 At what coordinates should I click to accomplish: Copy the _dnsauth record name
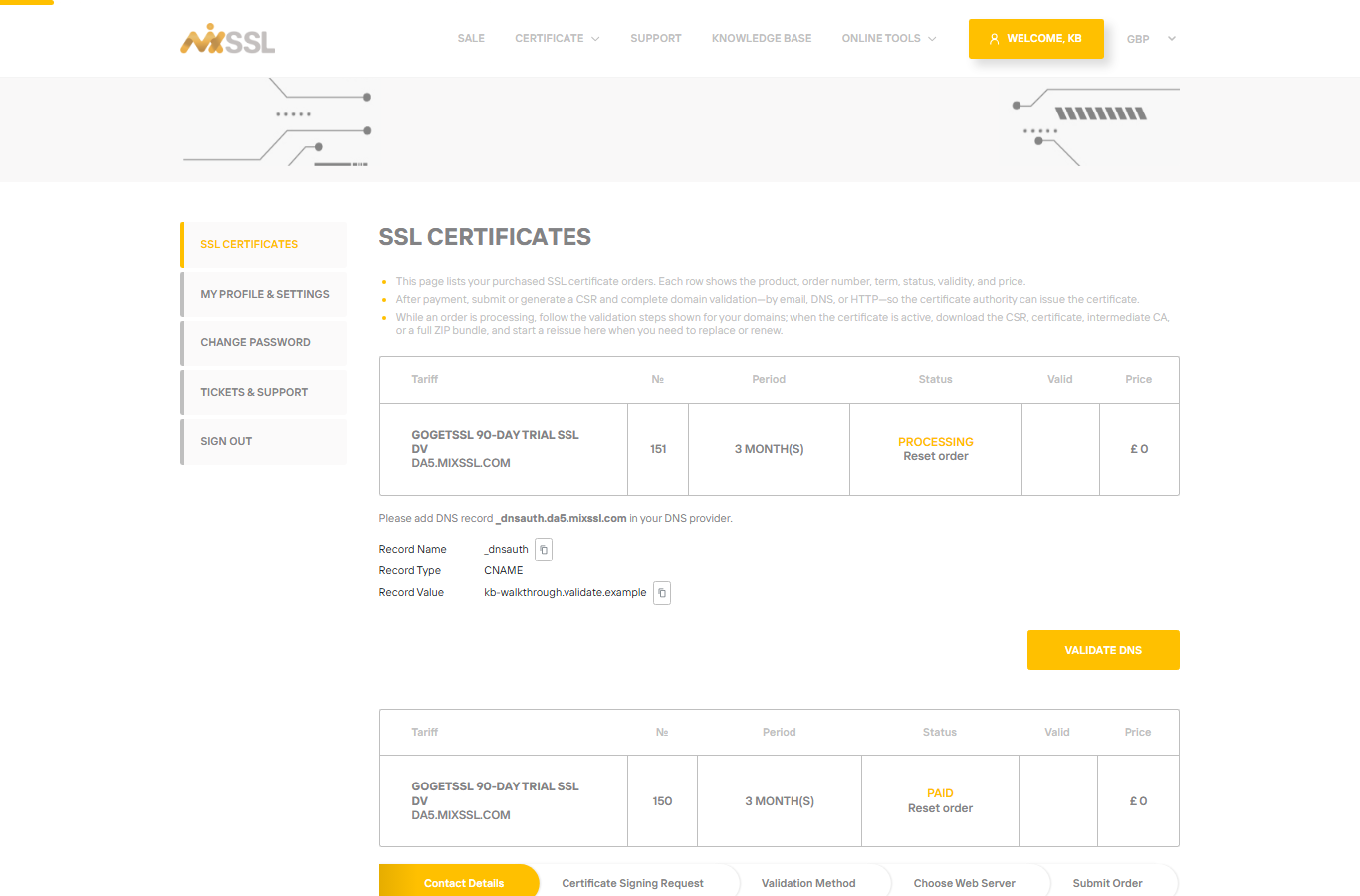544,550
